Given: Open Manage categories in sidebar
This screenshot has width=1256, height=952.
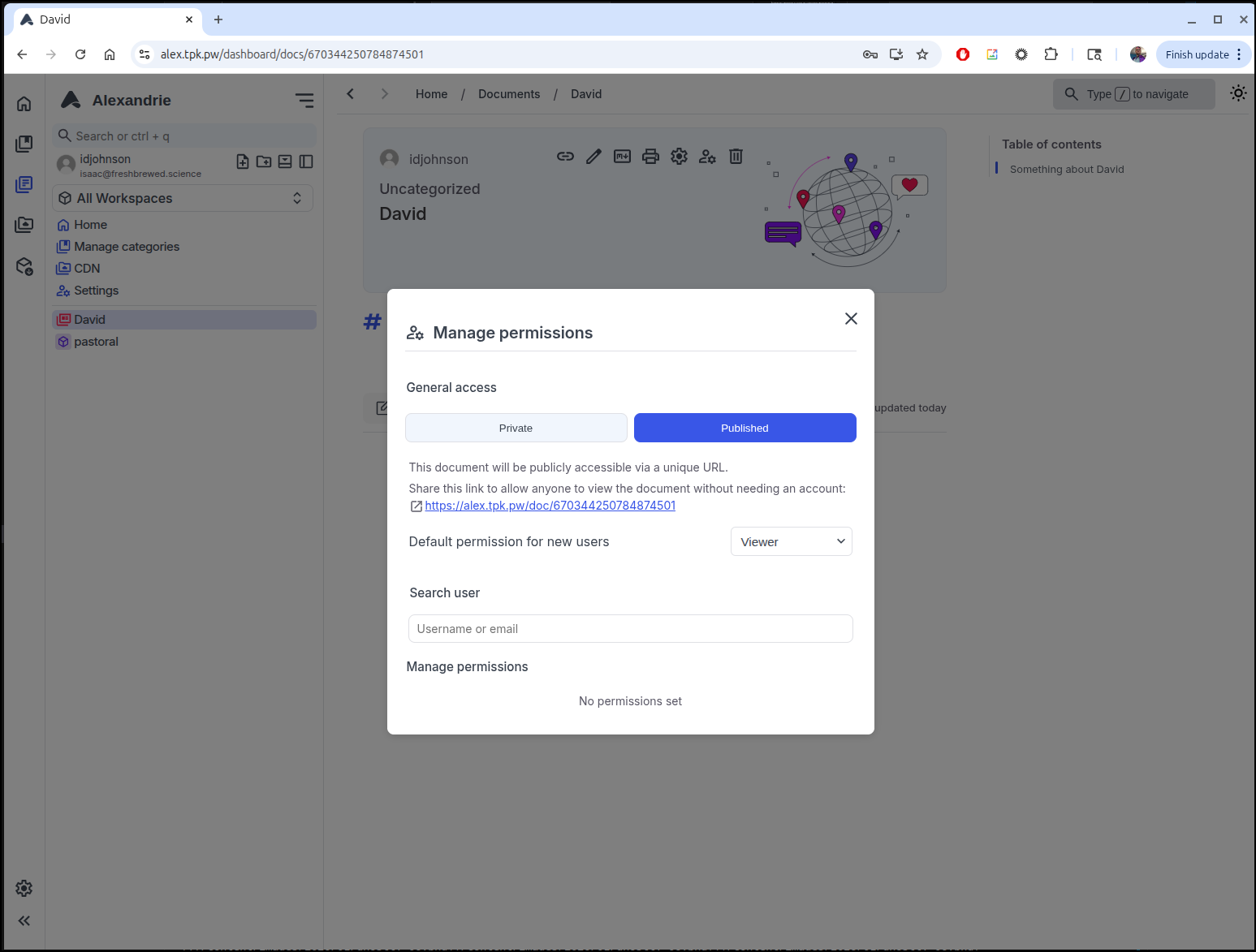Looking at the screenshot, I should [127, 247].
